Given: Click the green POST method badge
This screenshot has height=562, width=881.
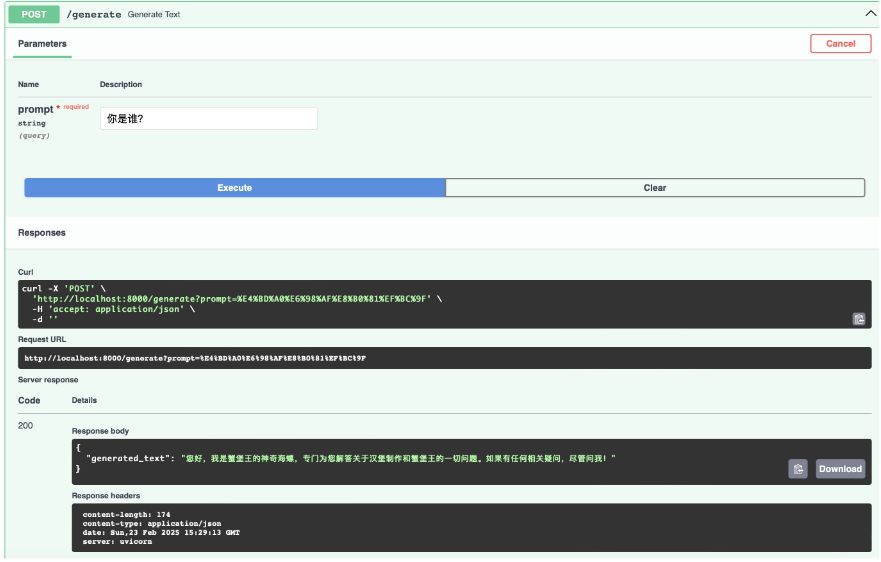Looking at the screenshot, I should coord(34,15).
